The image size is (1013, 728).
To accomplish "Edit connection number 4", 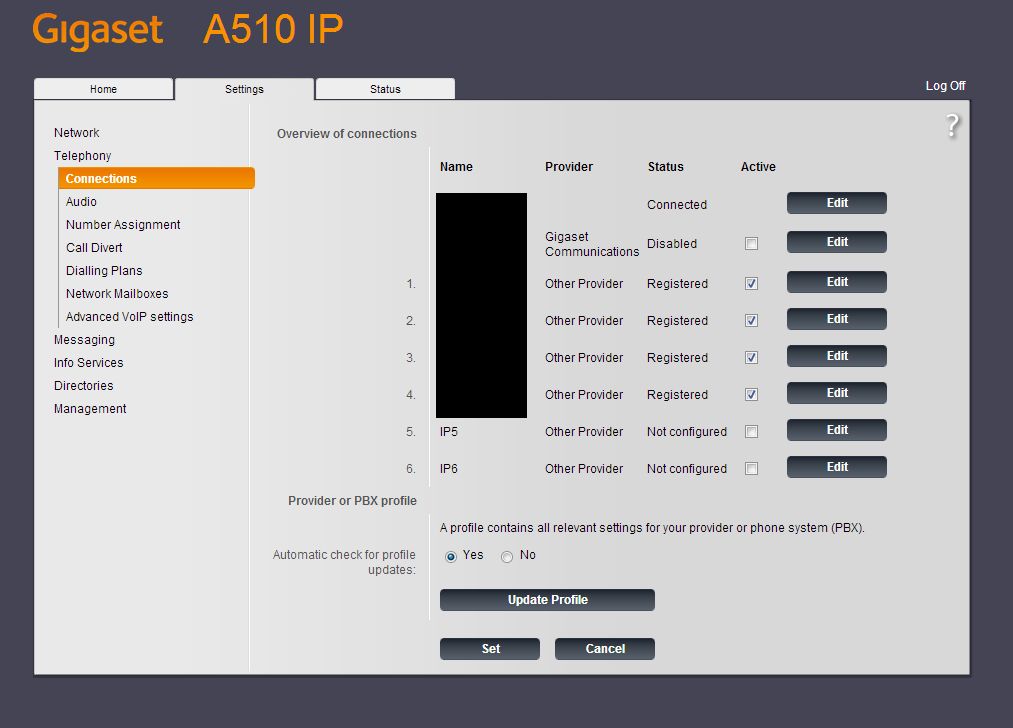I will tap(837, 393).
